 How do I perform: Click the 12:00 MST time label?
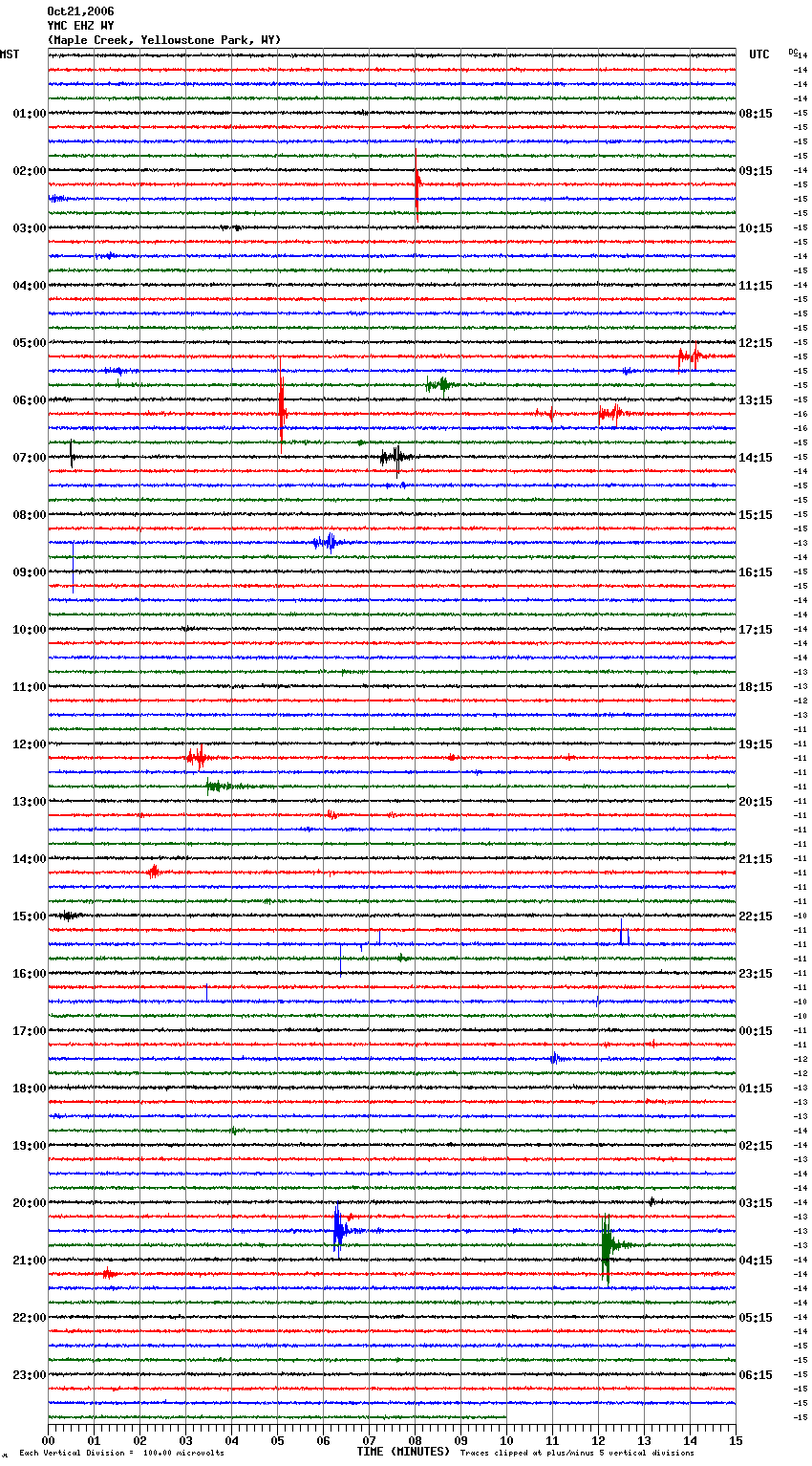30,744
